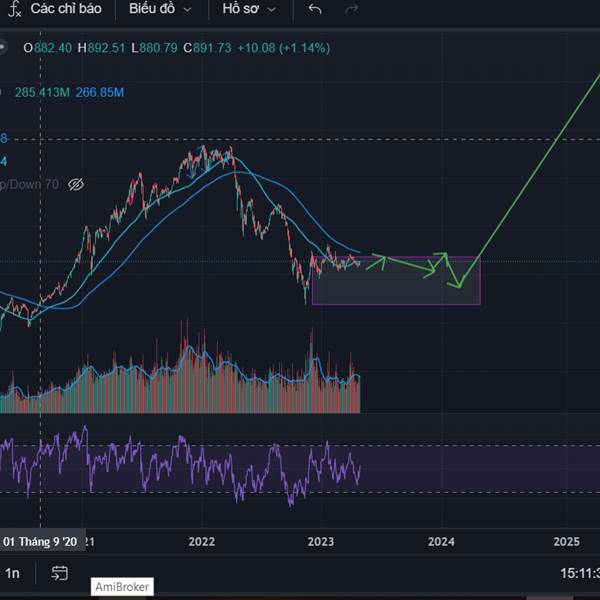Click the volume average value 266.85M
The image size is (600, 600).
coord(99,92)
